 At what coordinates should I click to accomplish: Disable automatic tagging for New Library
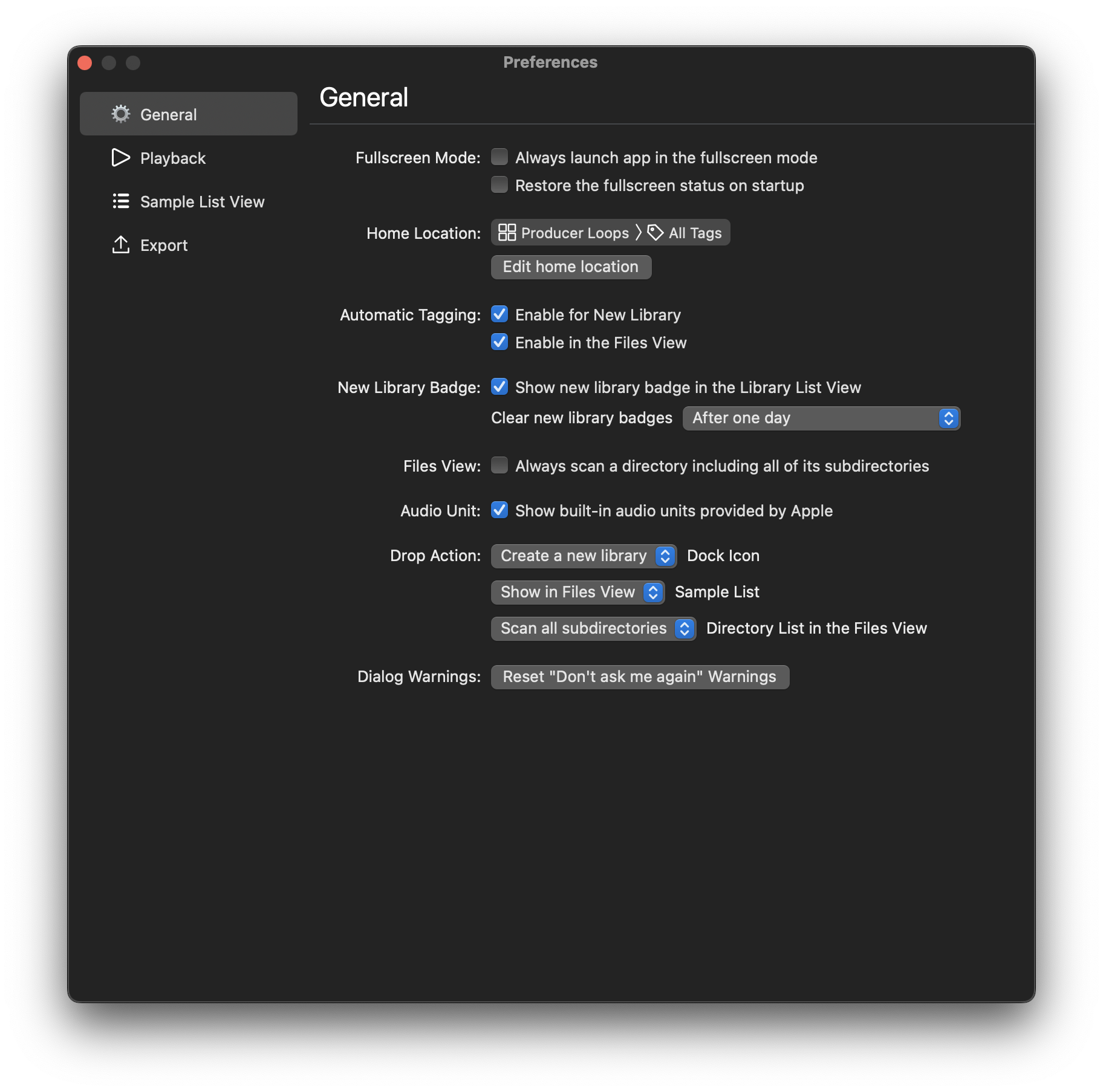pyautogui.click(x=499, y=314)
